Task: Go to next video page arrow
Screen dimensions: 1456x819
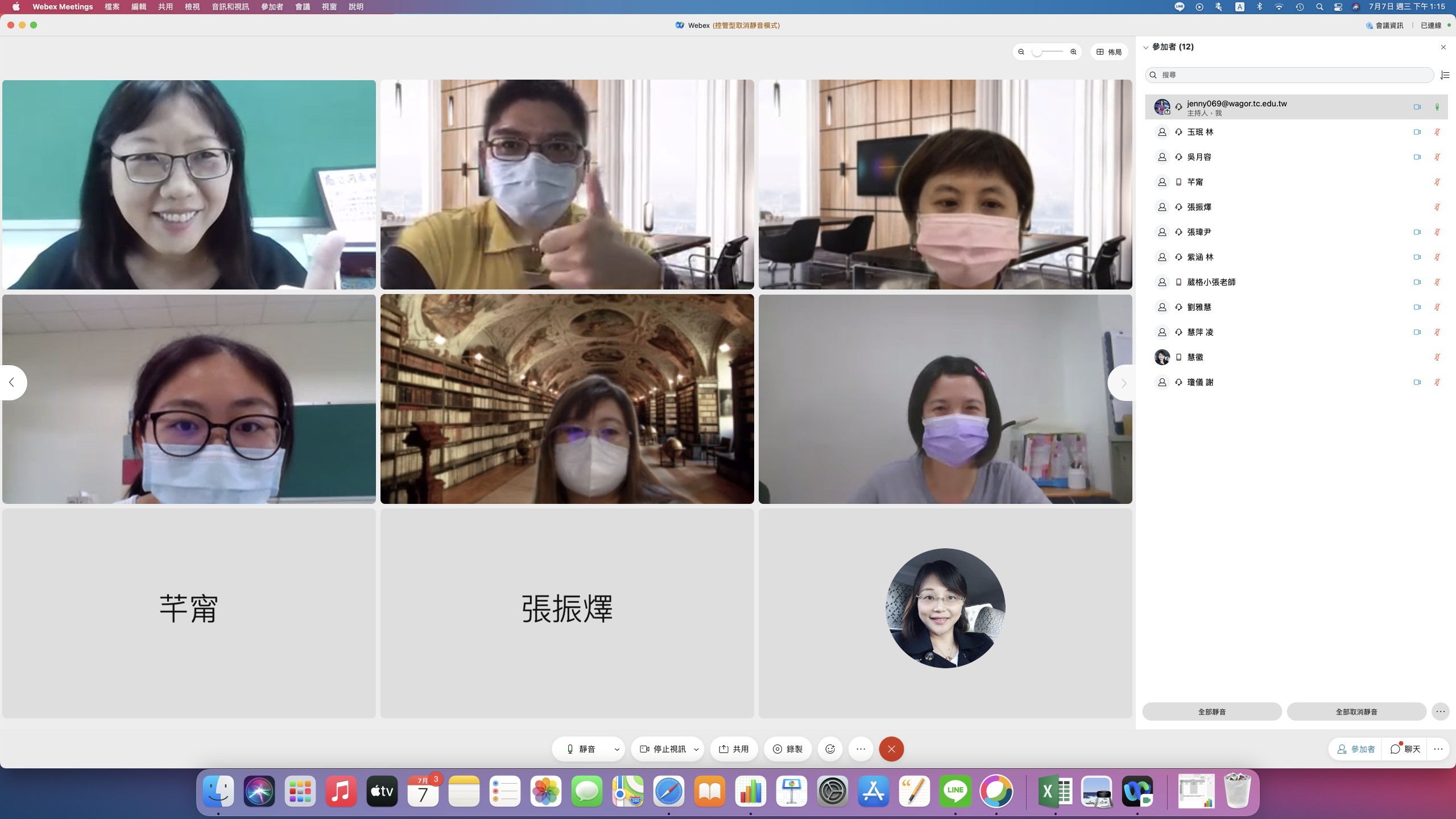Action: (x=1123, y=383)
